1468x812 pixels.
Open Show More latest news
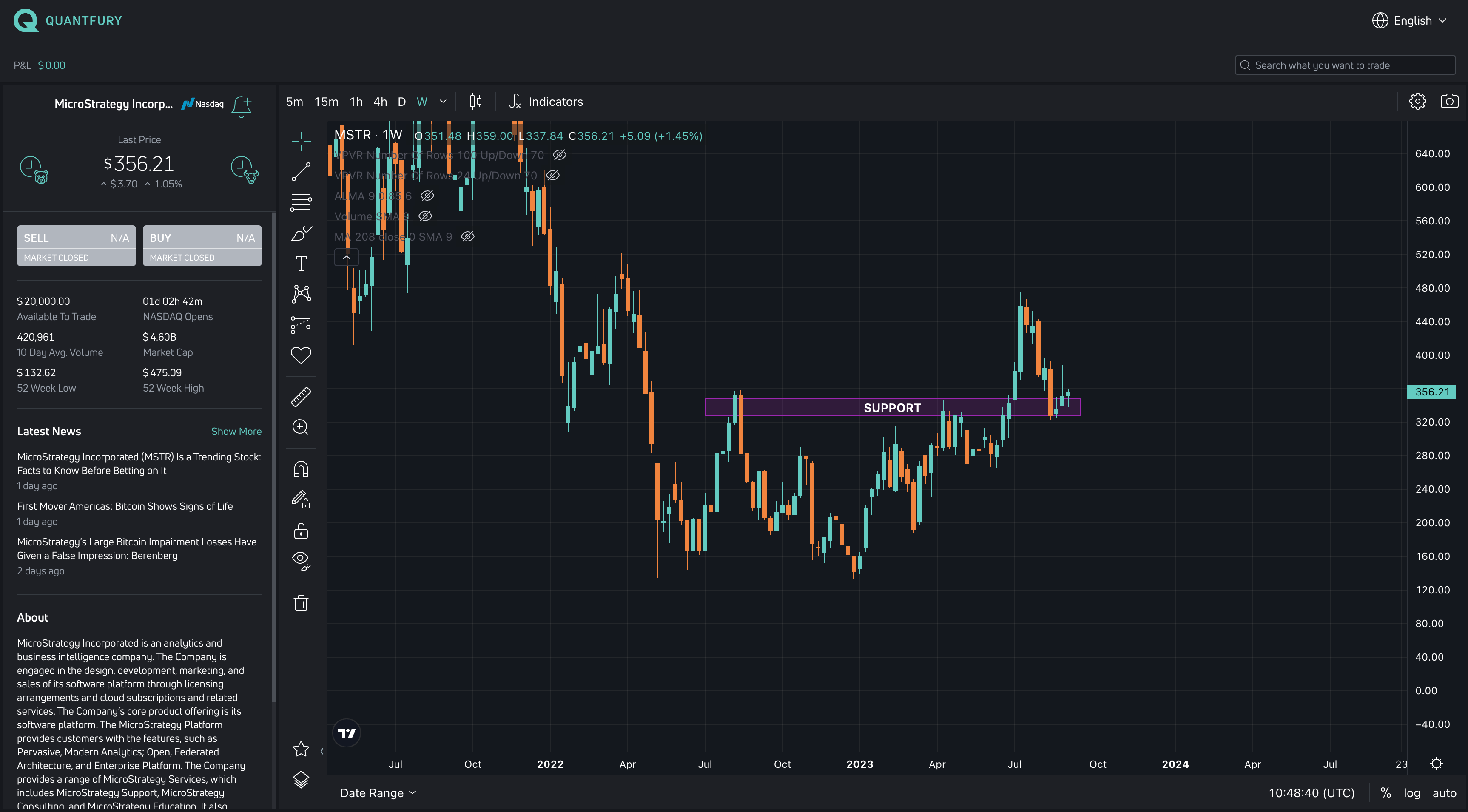pos(236,432)
